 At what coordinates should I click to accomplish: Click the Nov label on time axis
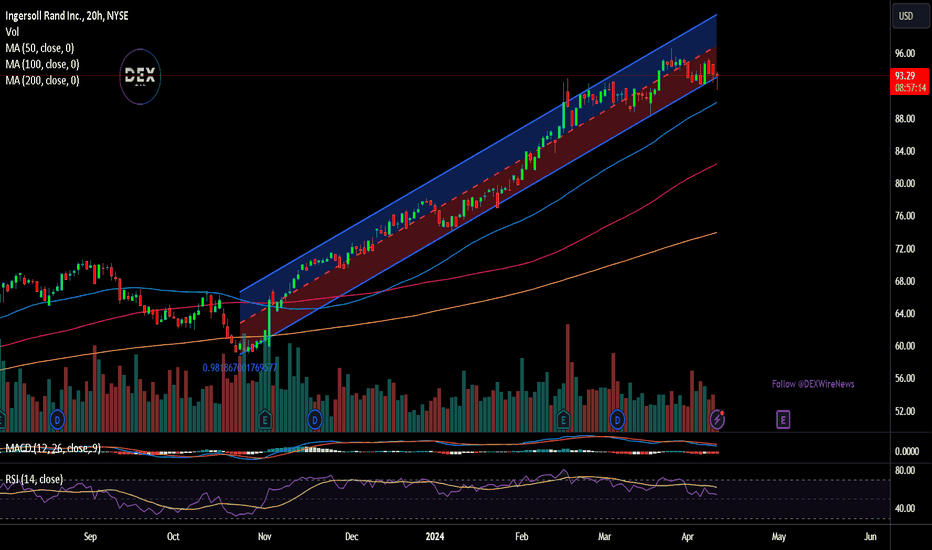coord(265,536)
